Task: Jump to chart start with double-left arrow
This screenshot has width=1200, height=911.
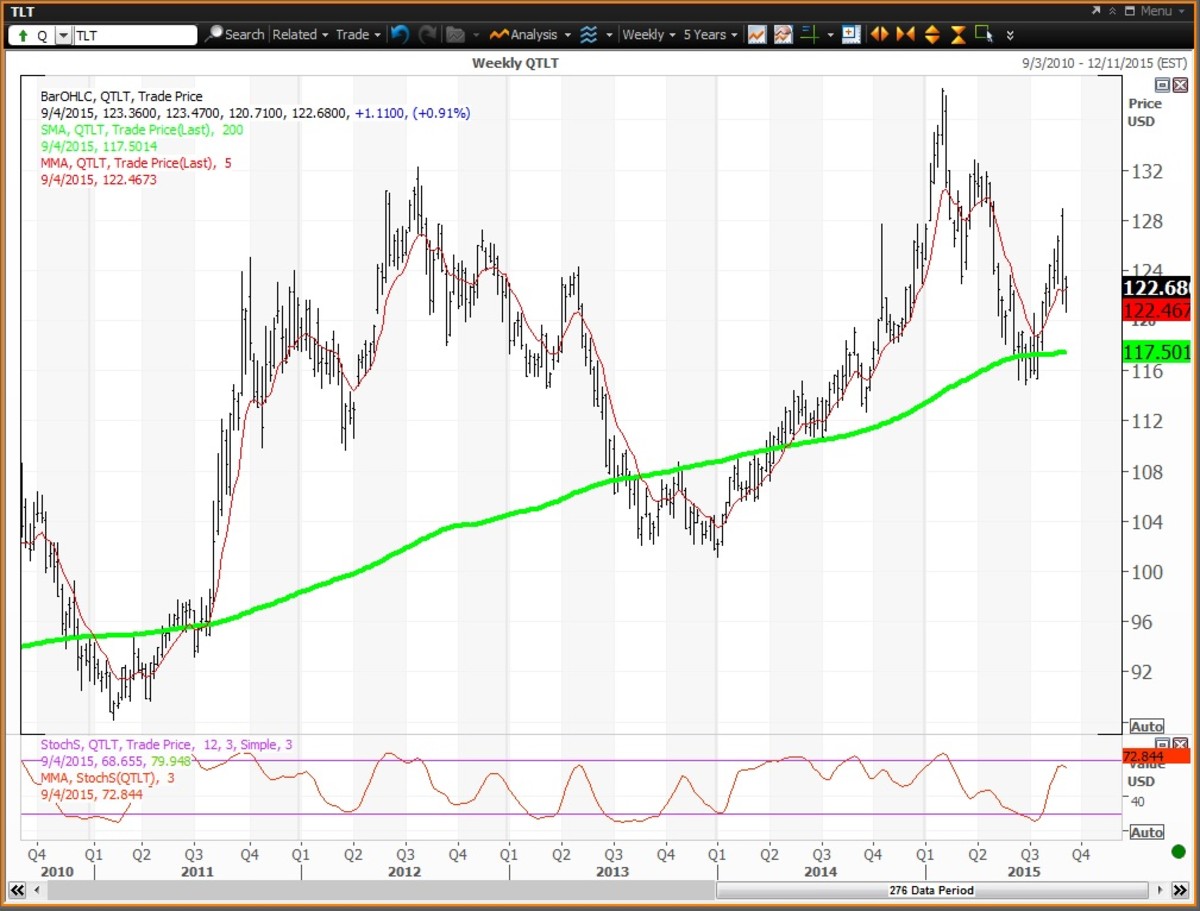Action: [17, 890]
